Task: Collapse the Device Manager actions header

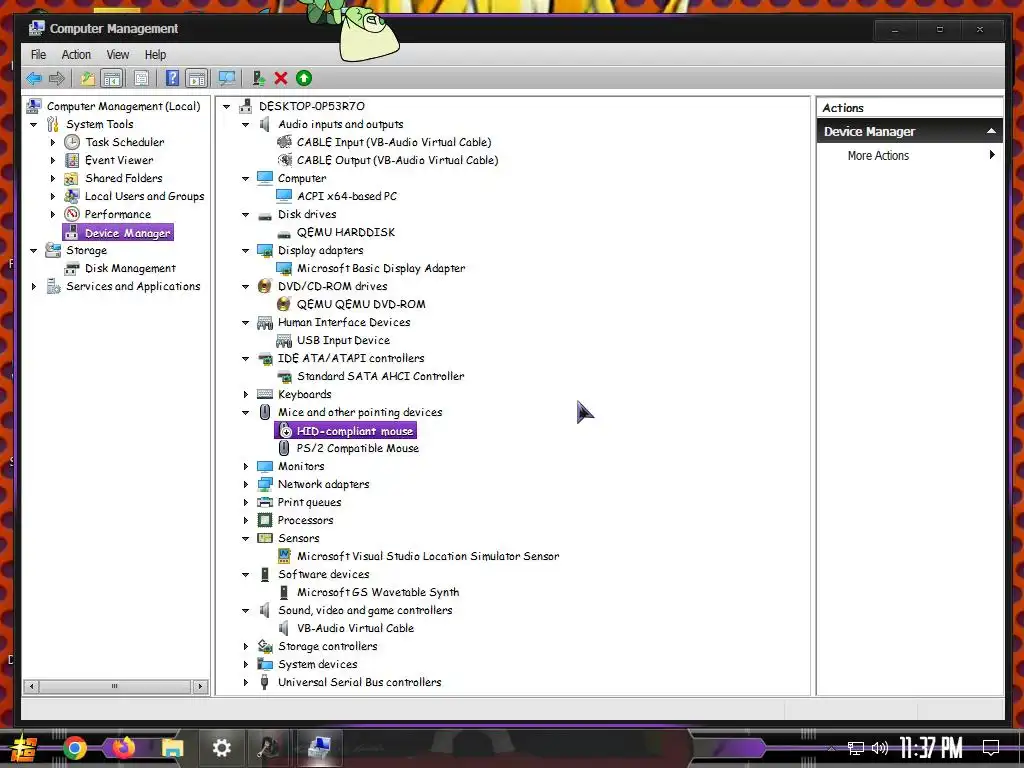Action: (991, 131)
